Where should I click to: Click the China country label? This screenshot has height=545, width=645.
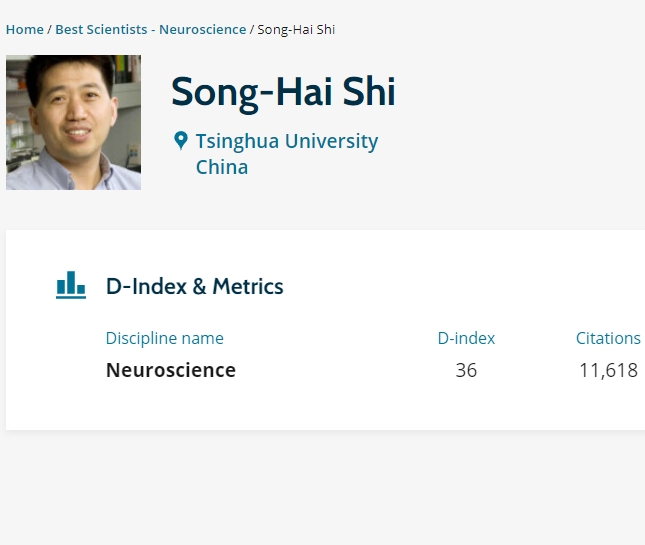click(x=222, y=167)
